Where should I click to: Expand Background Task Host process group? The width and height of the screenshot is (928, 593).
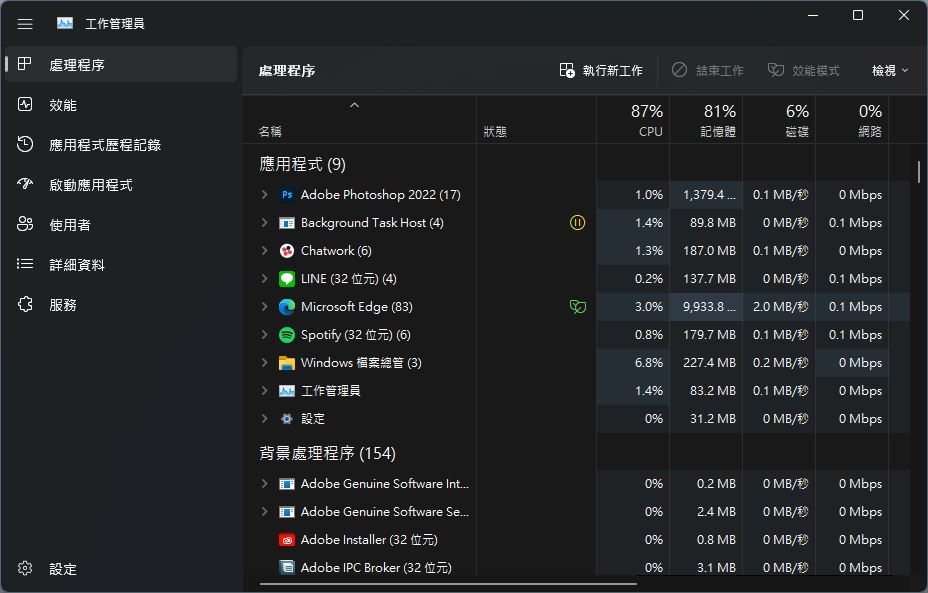(265, 223)
